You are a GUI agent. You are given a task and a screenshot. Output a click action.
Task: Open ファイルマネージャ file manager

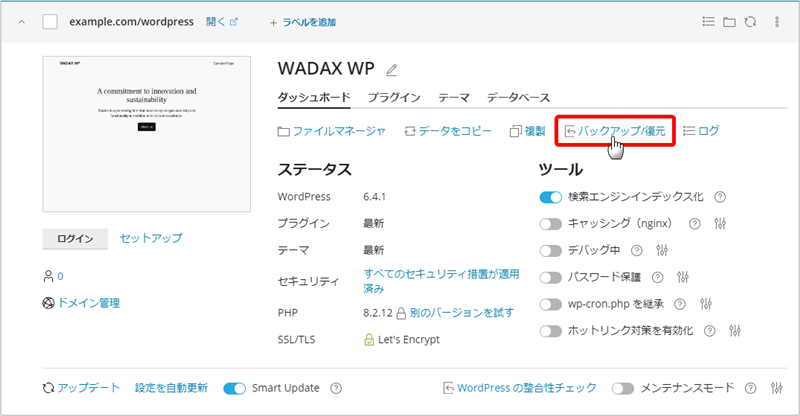click(x=332, y=131)
